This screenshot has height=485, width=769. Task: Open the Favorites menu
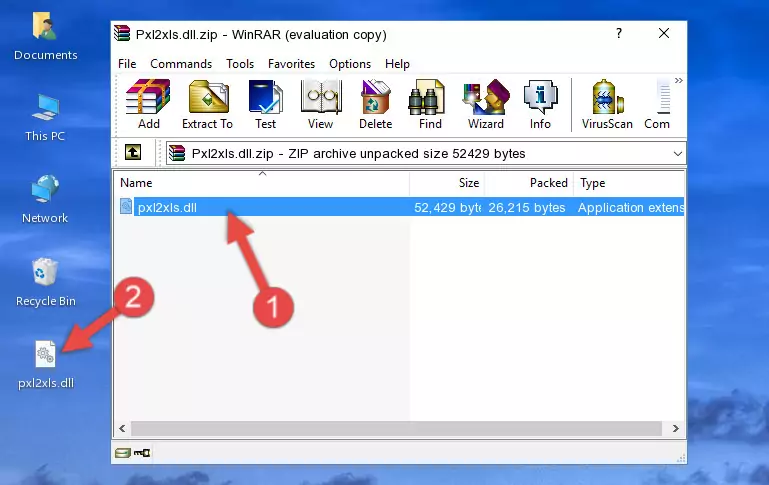(291, 64)
